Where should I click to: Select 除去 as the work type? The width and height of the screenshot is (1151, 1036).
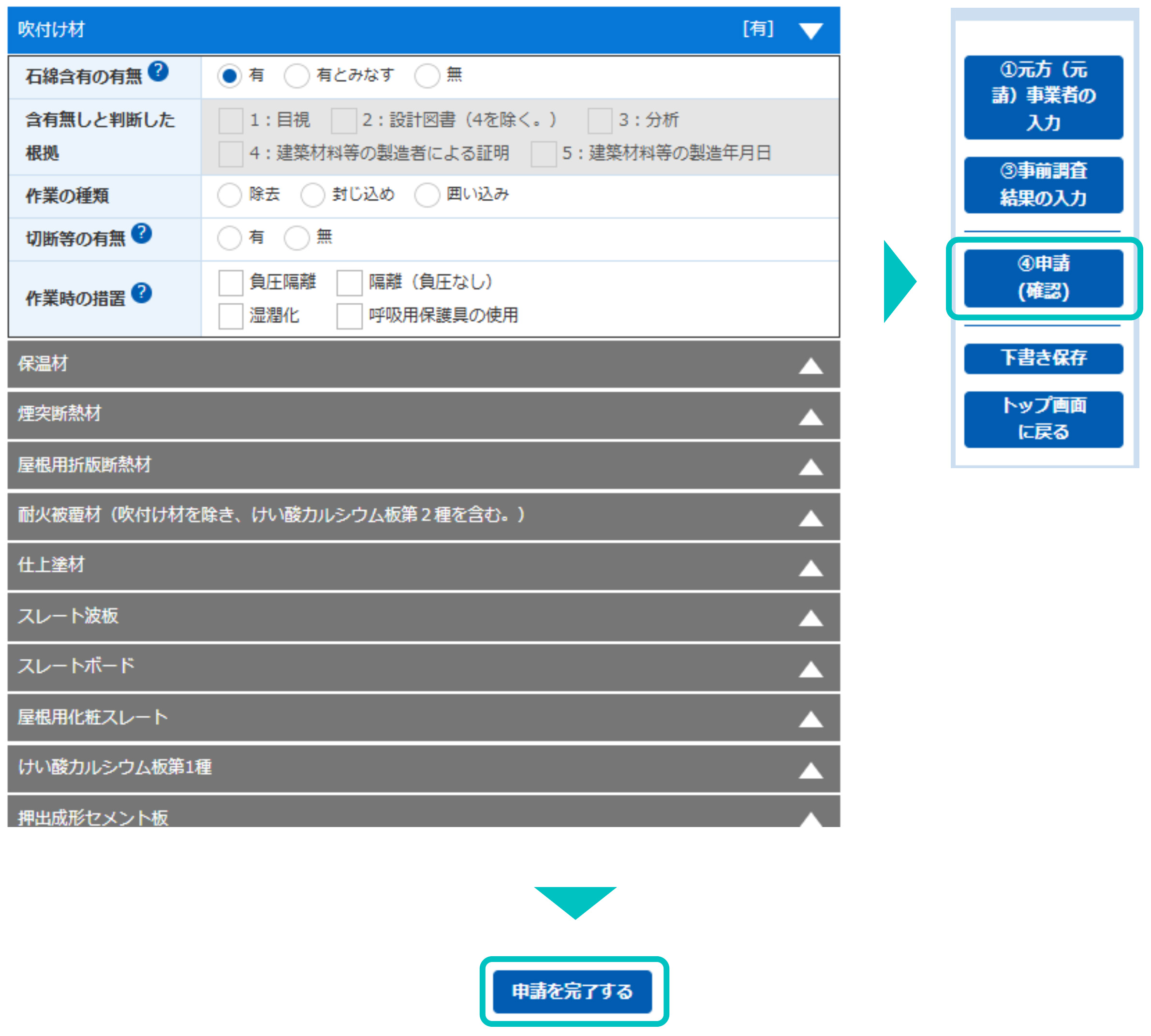[229, 195]
